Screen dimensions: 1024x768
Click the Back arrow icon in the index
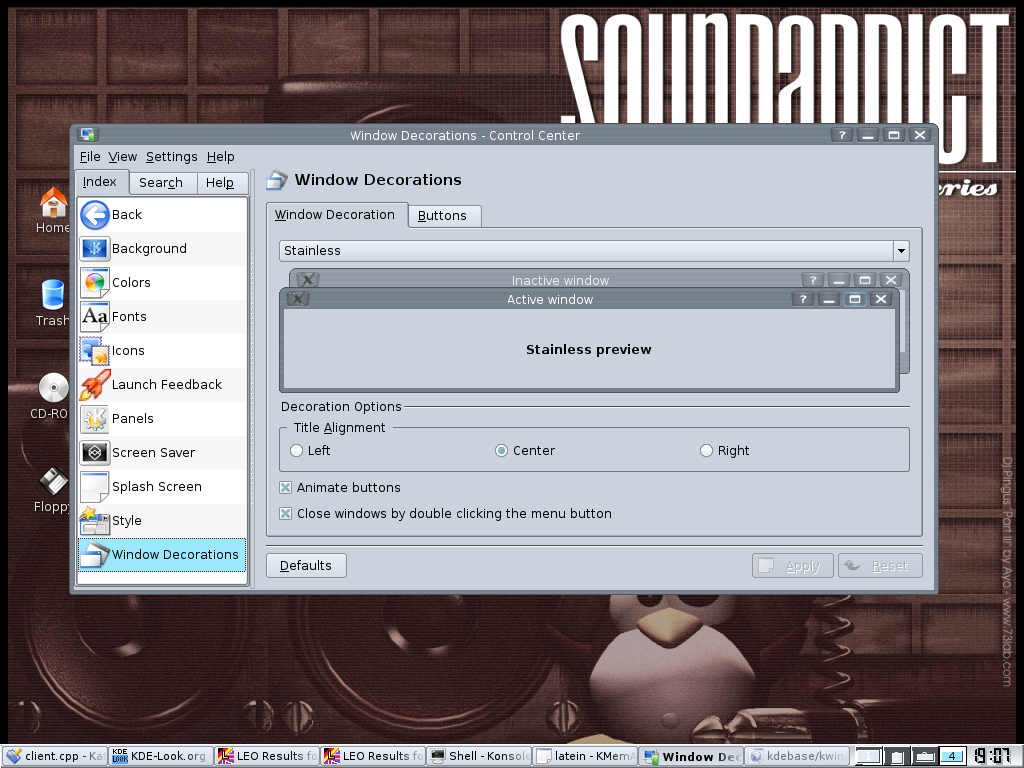pos(95,215)
